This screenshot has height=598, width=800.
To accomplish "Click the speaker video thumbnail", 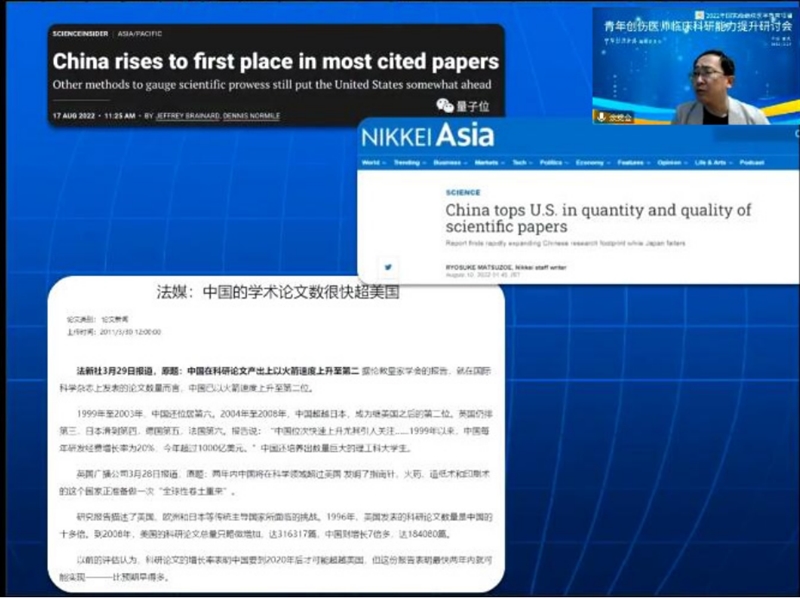I will [x=696, y=66].
